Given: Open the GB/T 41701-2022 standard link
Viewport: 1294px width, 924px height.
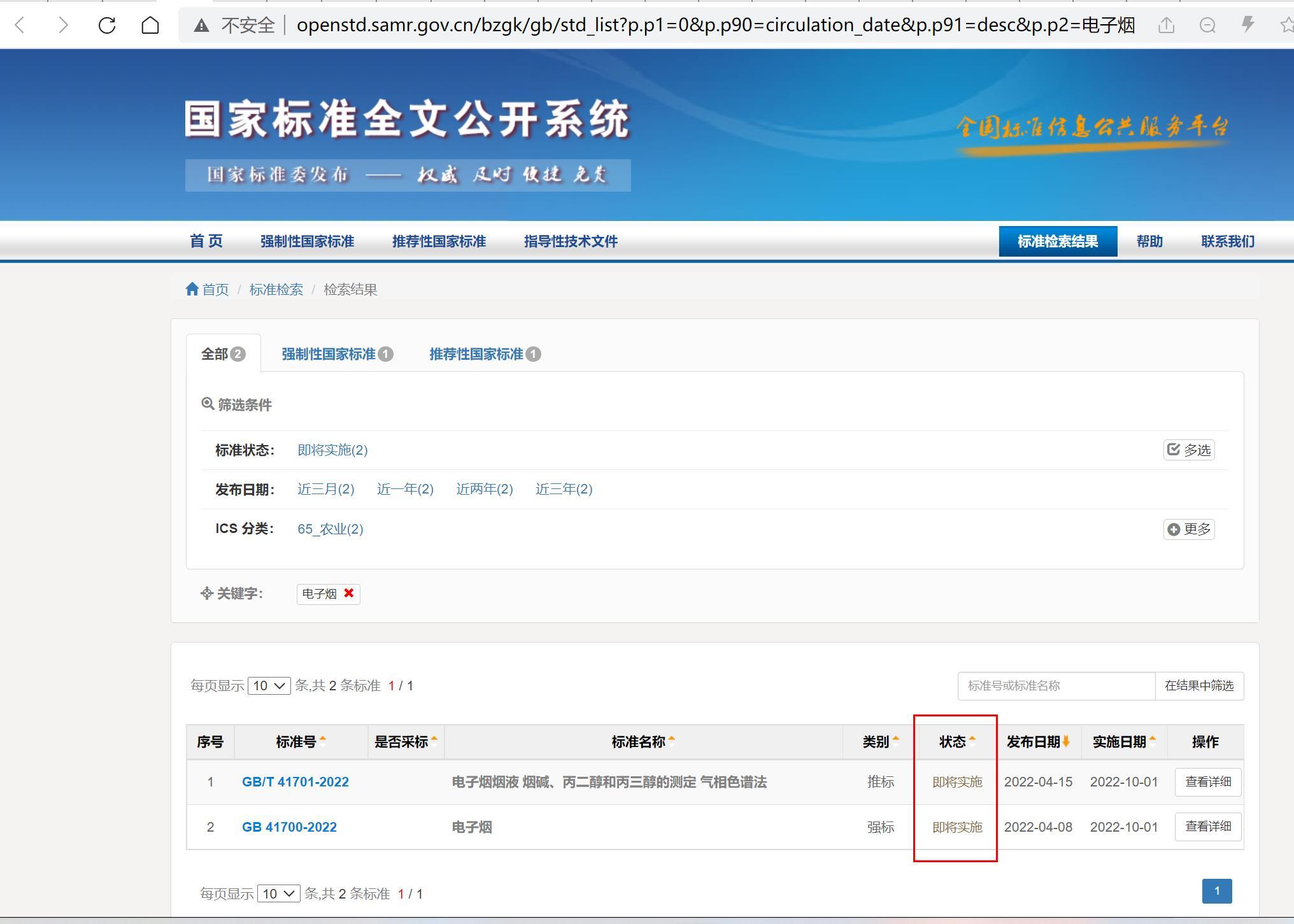Looking at the screenshot, I should [x=295, y=782].
